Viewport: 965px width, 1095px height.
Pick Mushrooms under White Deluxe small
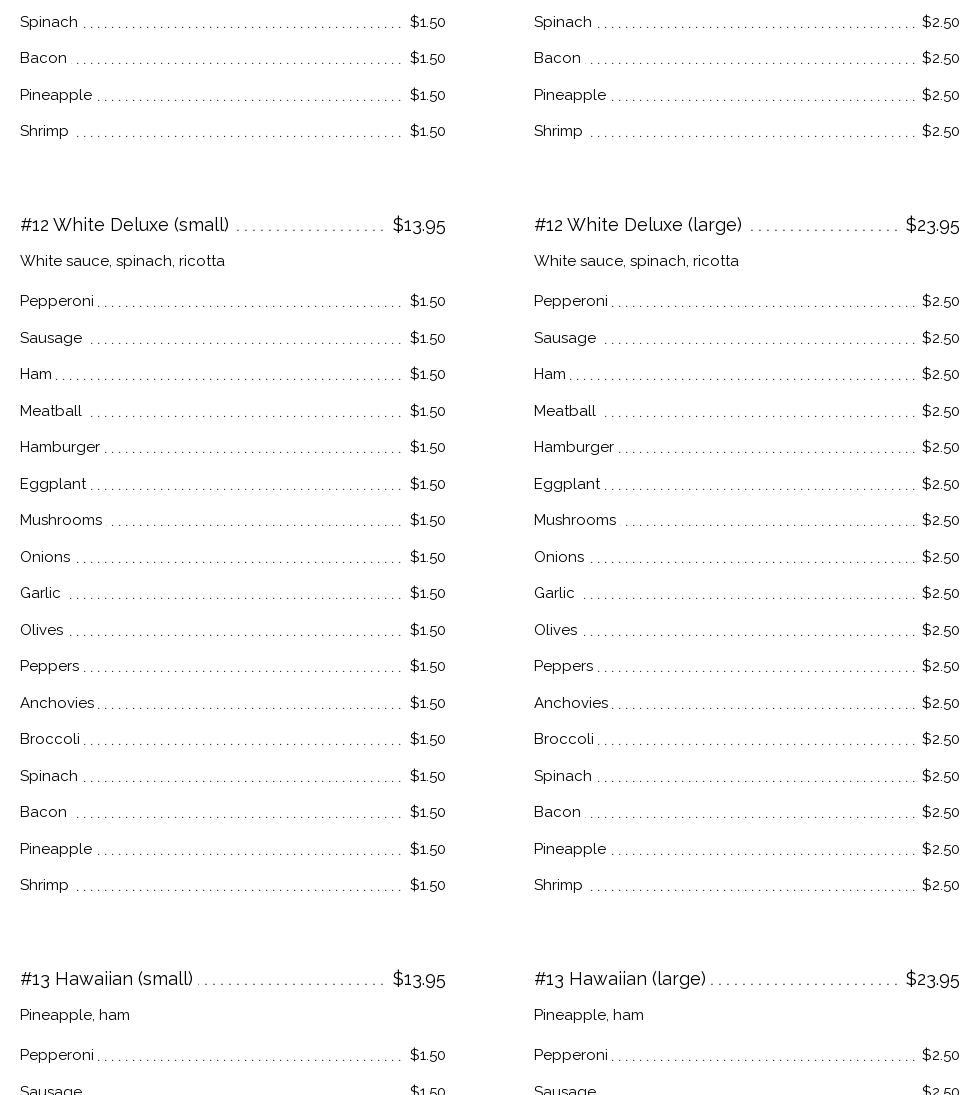[61, 520]
